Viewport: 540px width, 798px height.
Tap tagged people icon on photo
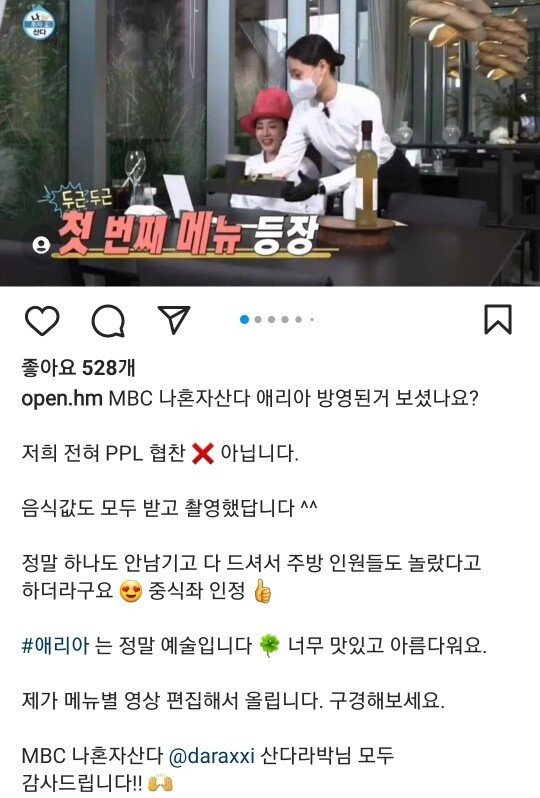pos(41,245)
